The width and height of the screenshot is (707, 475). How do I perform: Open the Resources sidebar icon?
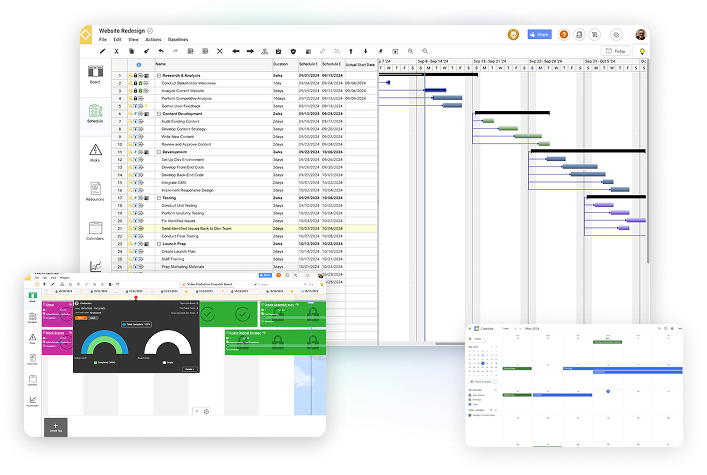click(x=96, y=191)
